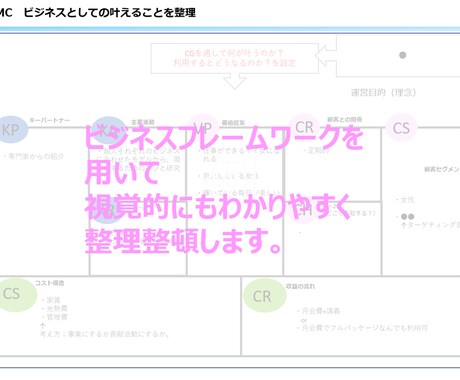Select the 女性 customer segment bullet

405,200
